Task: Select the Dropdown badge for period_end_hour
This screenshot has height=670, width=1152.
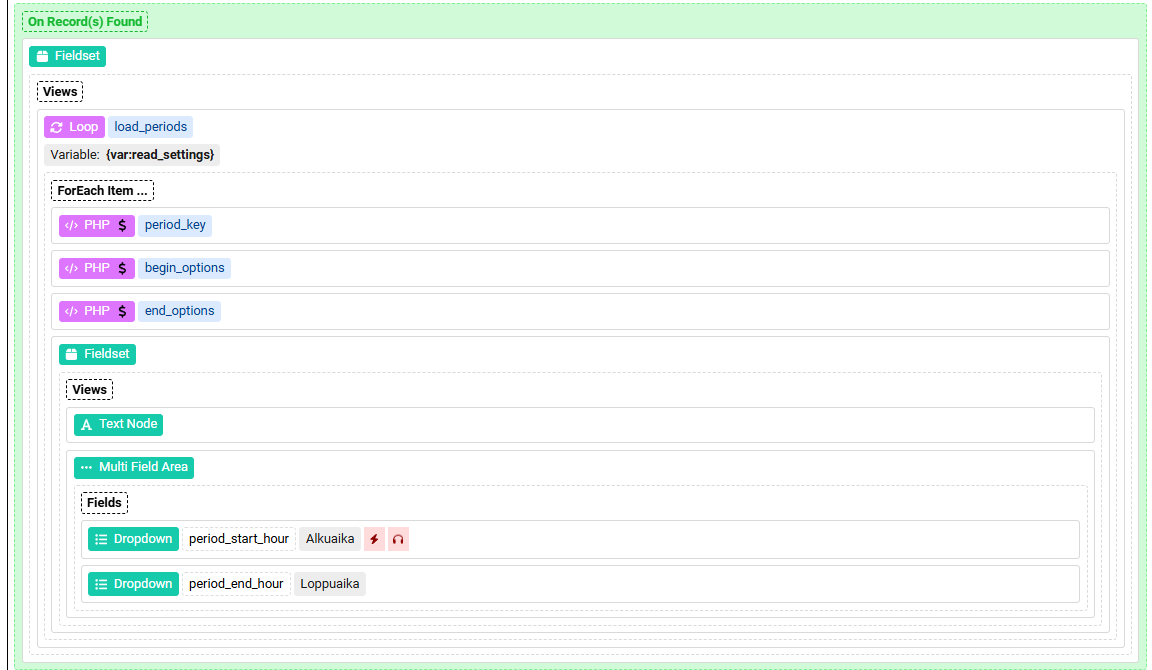Action: tap(133, 584)
